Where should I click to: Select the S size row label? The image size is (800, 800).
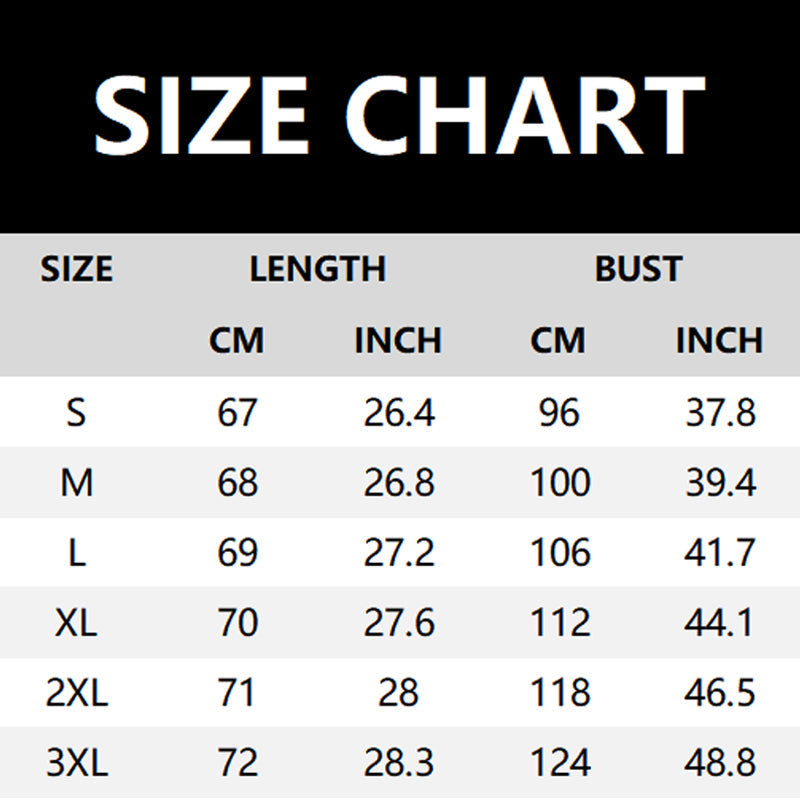point(77,412)
